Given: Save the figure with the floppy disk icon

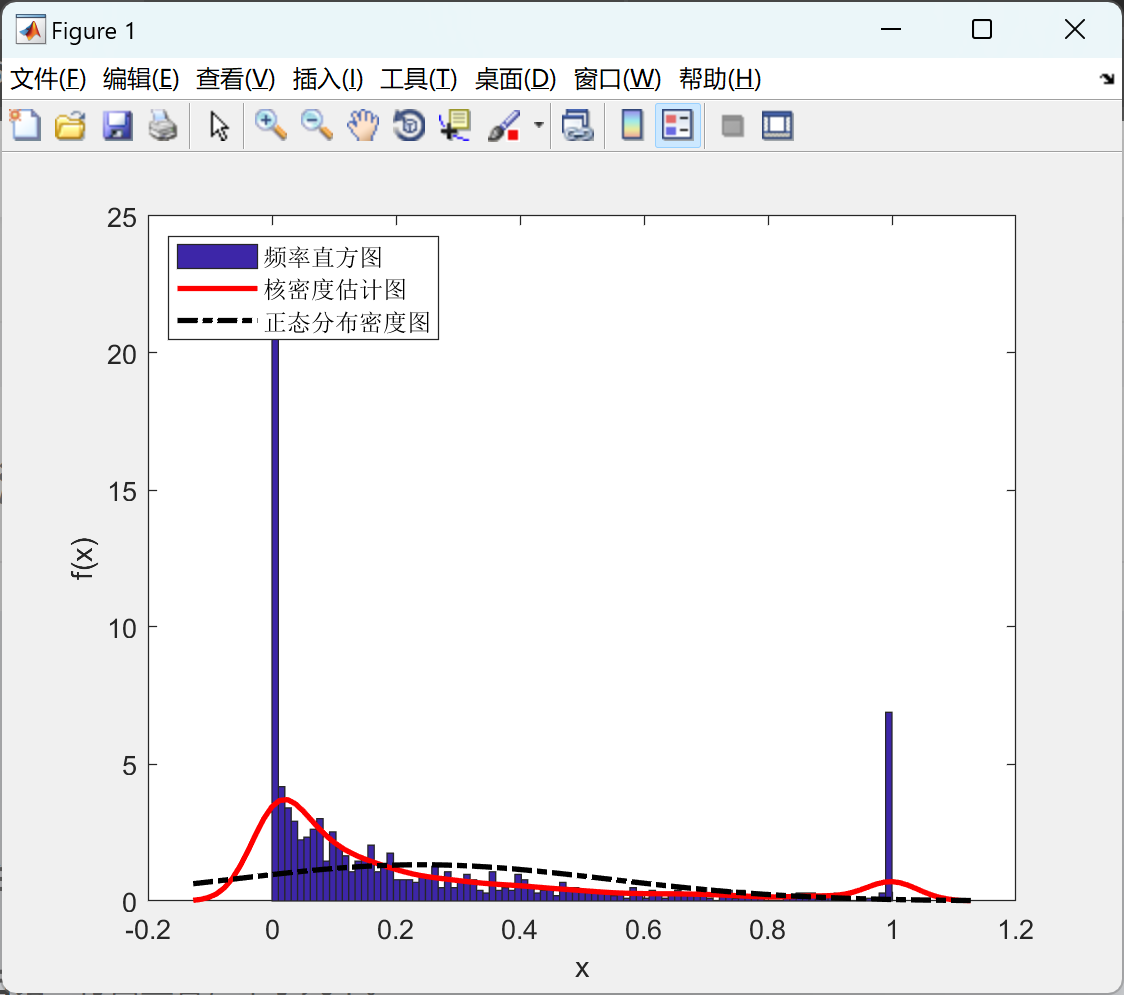Looking at the screenshot, I should tap(117, 125).
